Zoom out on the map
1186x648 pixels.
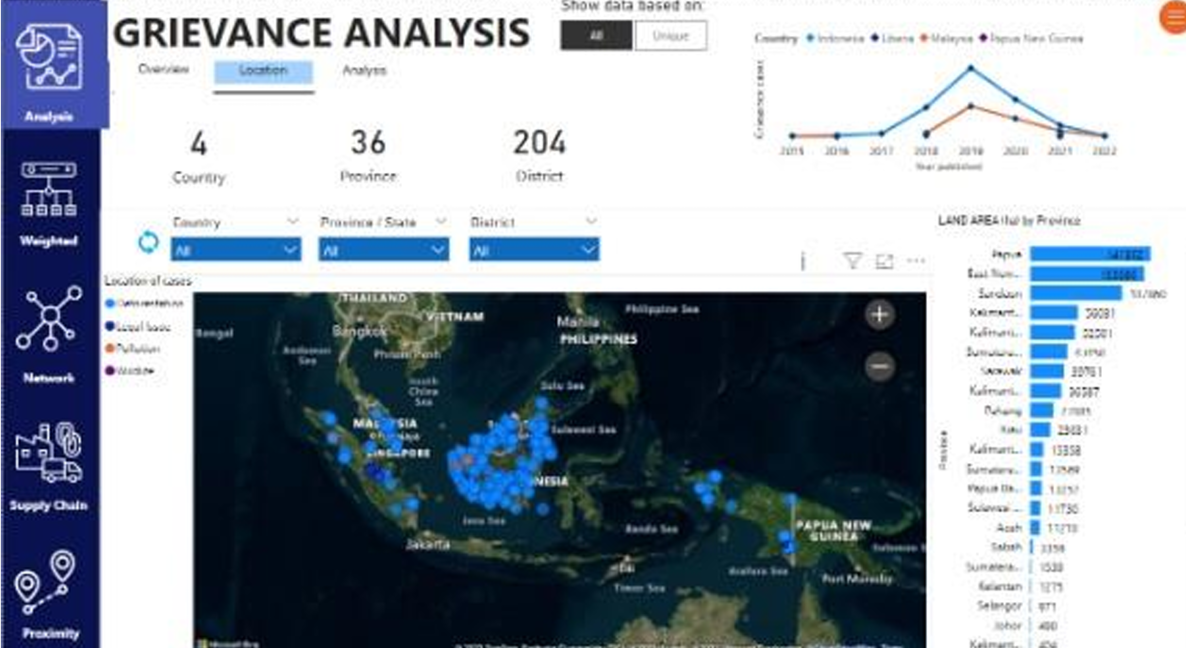(x=880, y=367)
